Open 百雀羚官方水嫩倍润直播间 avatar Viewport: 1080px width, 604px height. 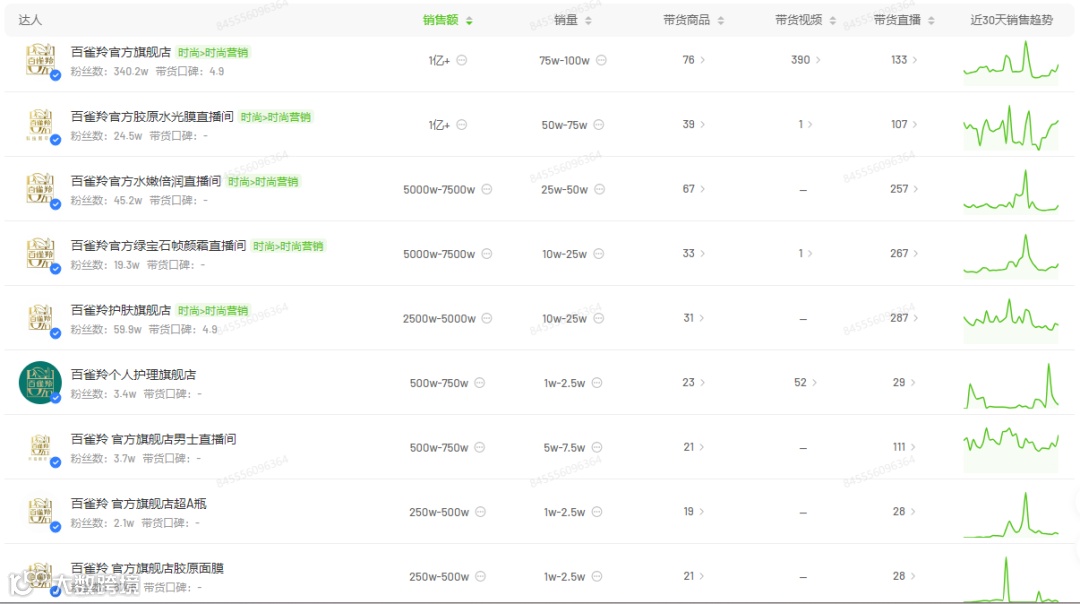point(40,189)
